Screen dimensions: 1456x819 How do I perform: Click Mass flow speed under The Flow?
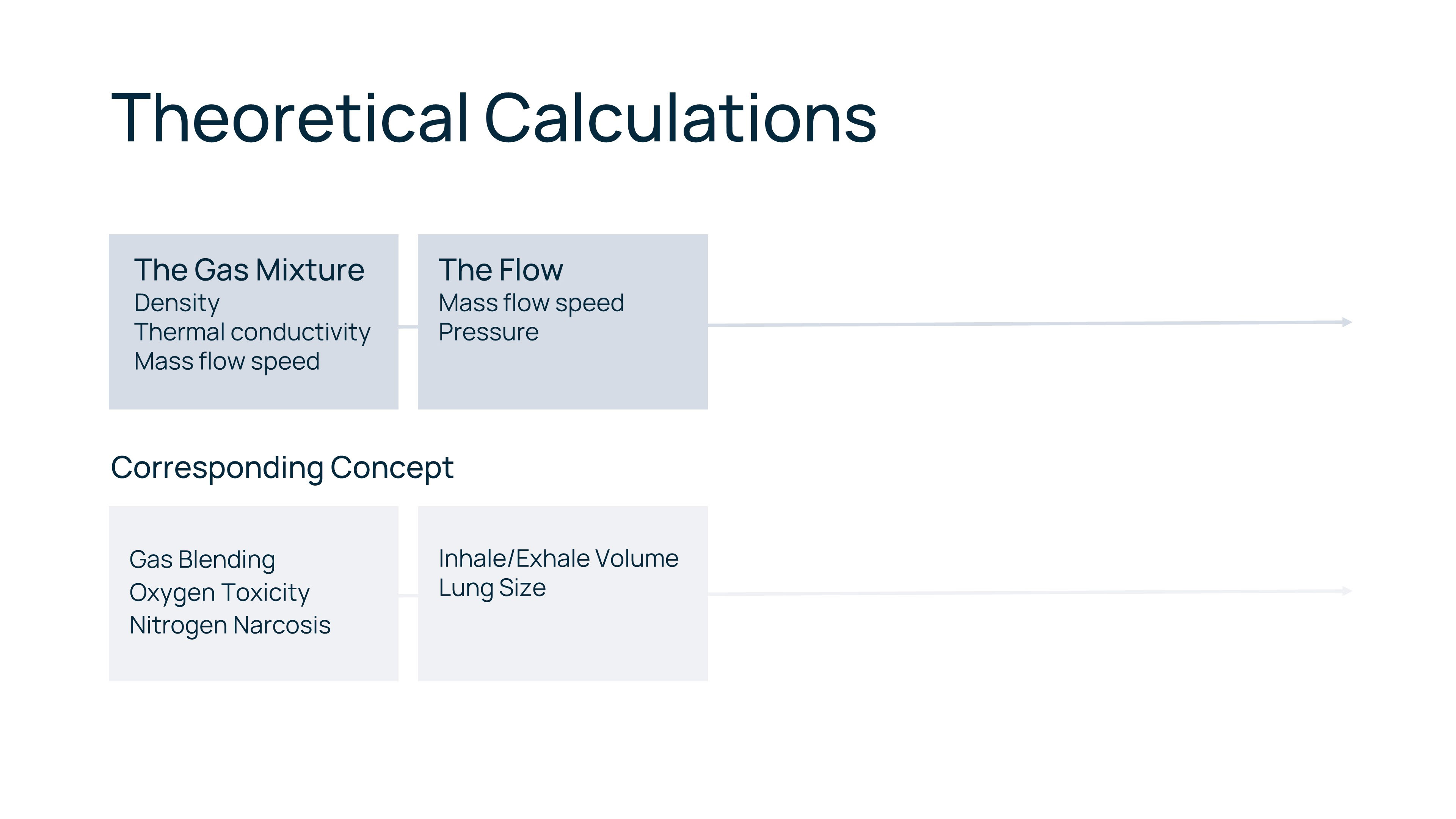click(x=531, y=303)
